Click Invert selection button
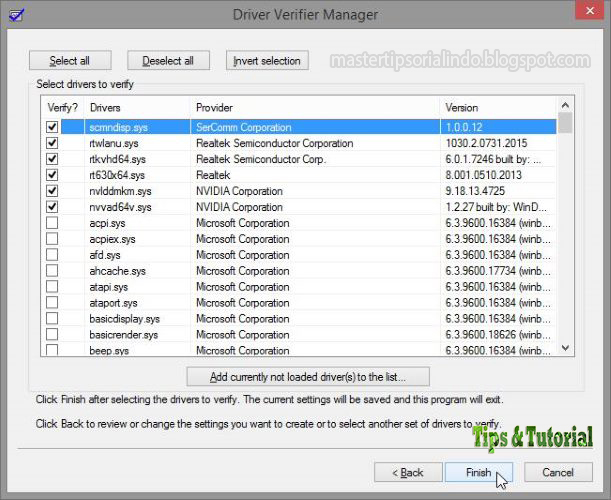The image size is (611, 500). pos(267,60)
